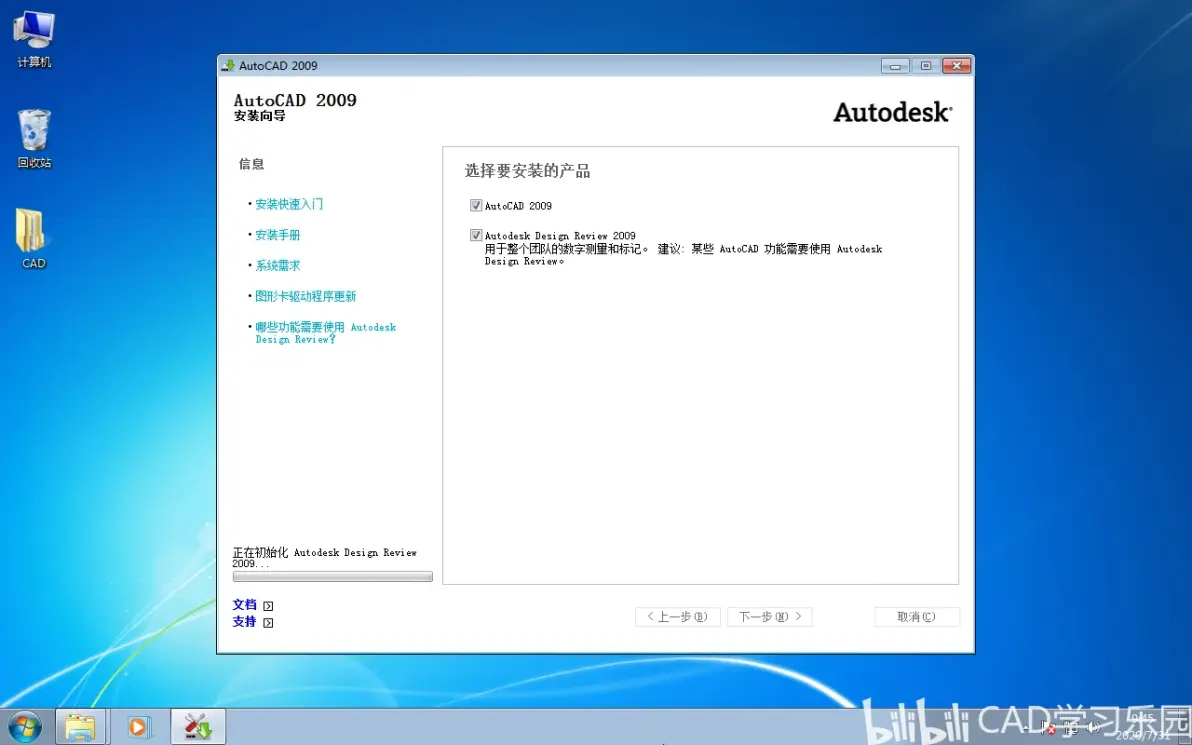Open the 安装手册 link
Viewport: 1192px width, 745px height.
(x=277, y=235)
